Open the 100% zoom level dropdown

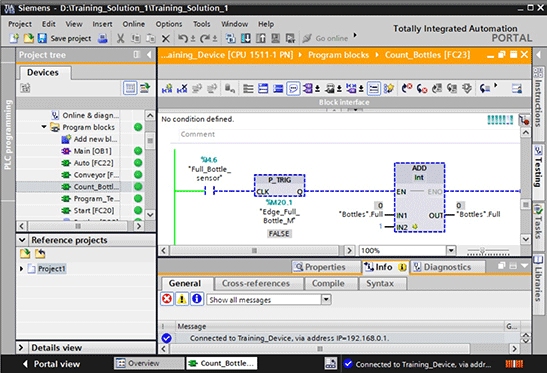[451, 250]
